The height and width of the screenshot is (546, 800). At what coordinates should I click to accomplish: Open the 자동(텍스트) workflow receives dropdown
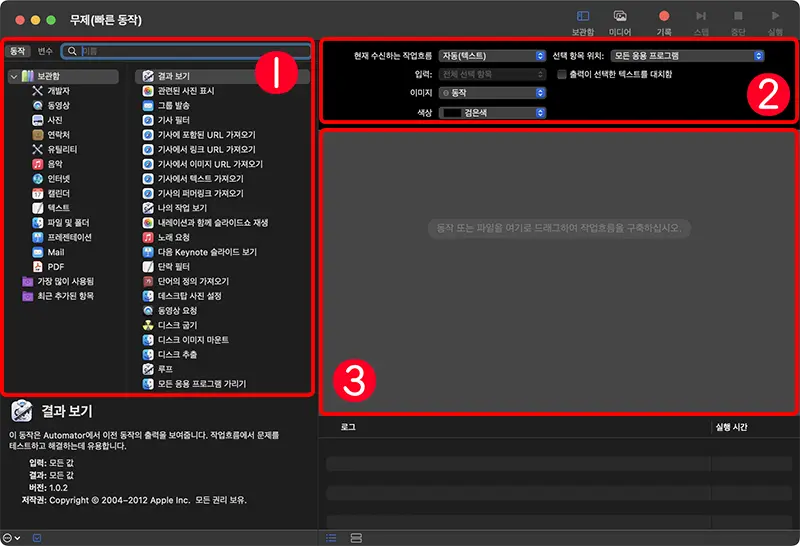click(492, 56)
